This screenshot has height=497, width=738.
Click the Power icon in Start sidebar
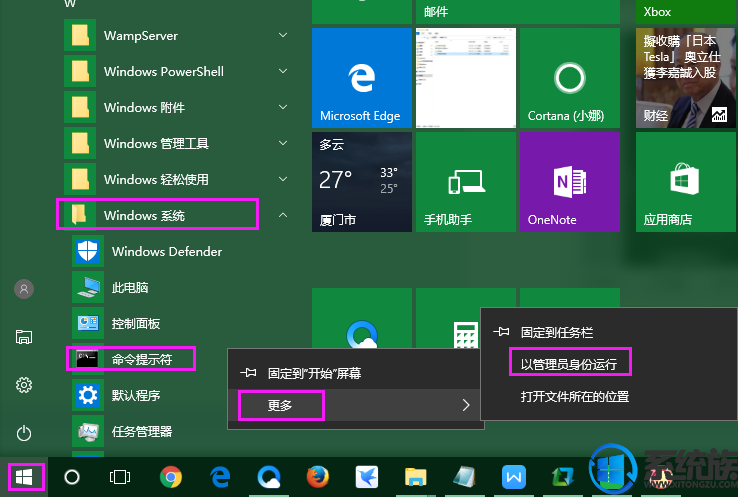tap(24, 433)
